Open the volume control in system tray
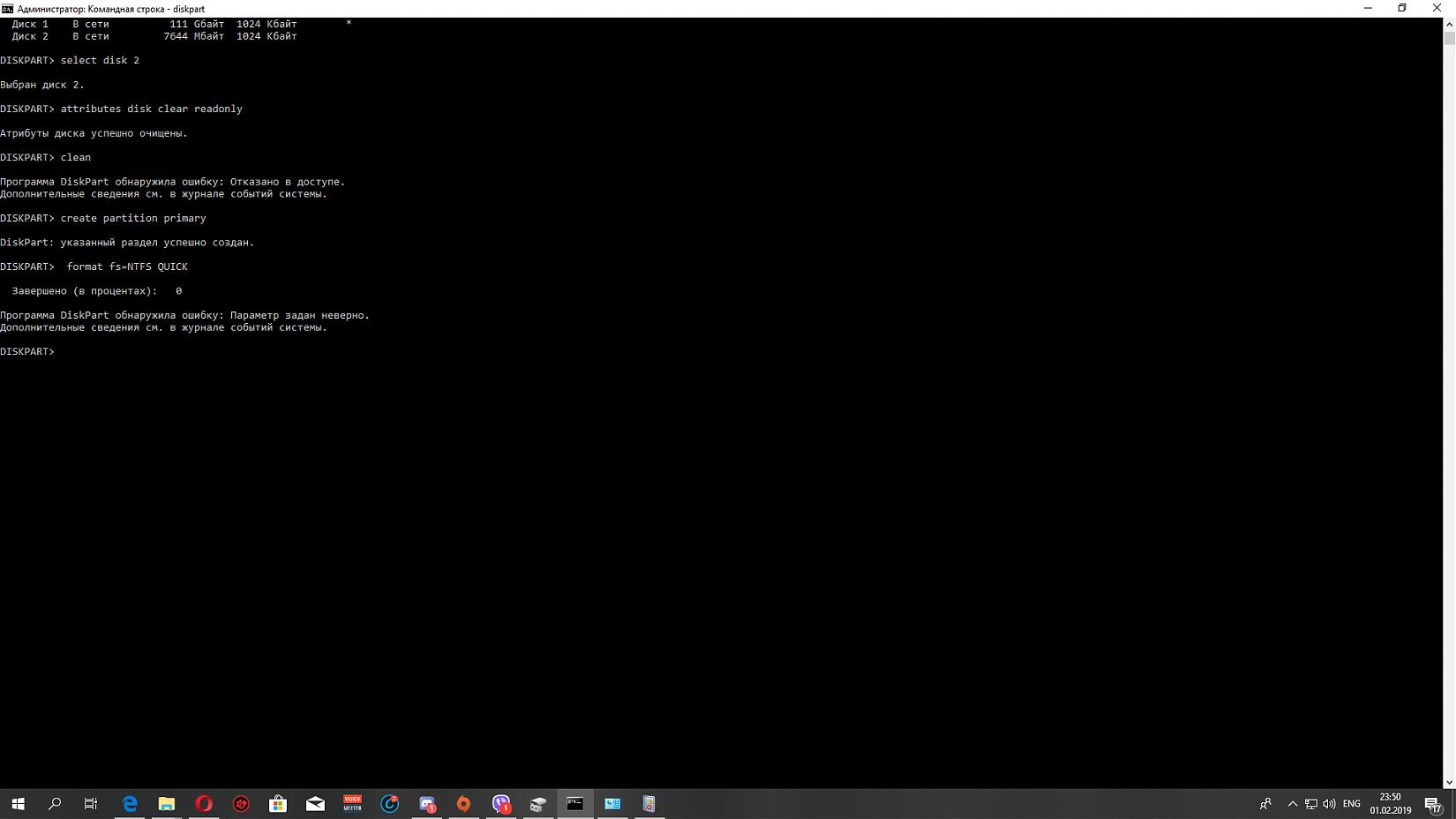The width and height of the screenshot is (1456, 819). coord(1329,804)
